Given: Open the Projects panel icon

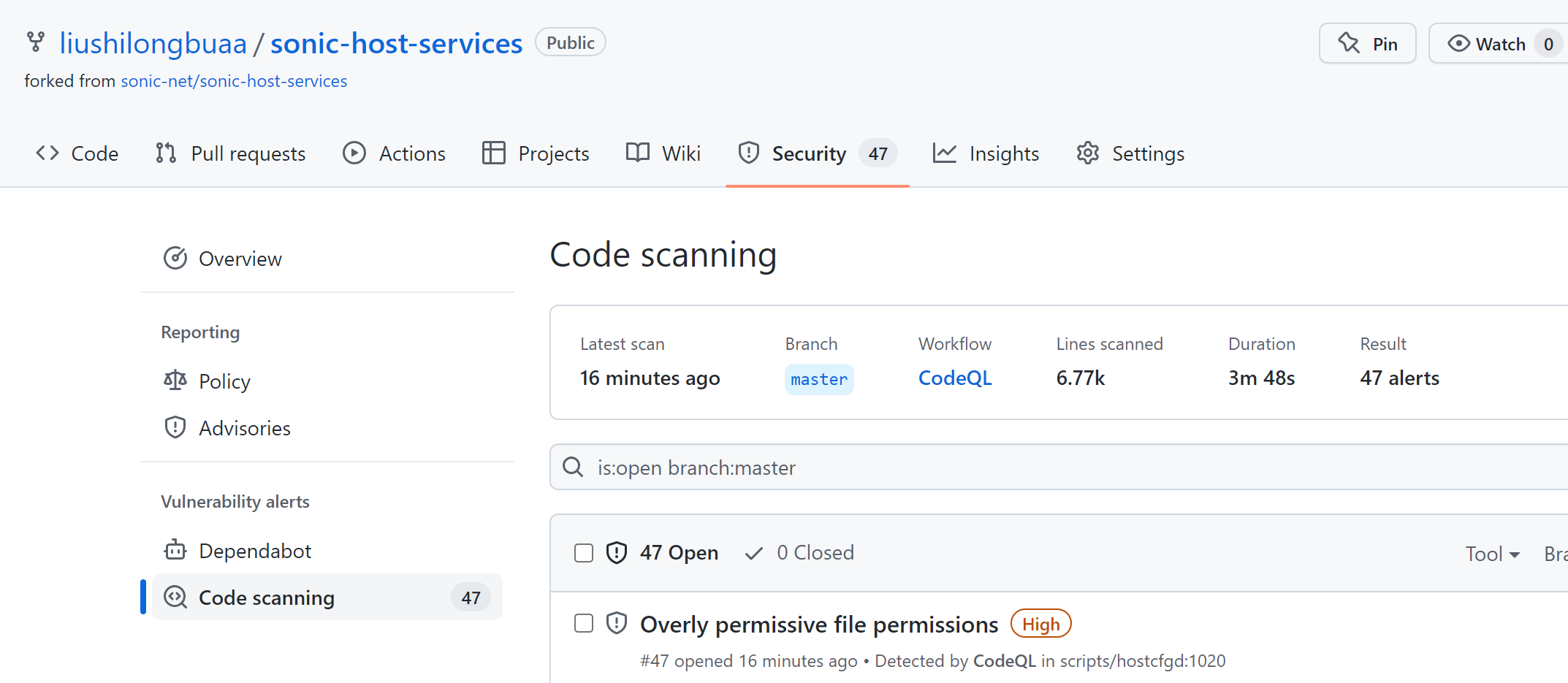Looking at the screenshot, I should (493, 153).
